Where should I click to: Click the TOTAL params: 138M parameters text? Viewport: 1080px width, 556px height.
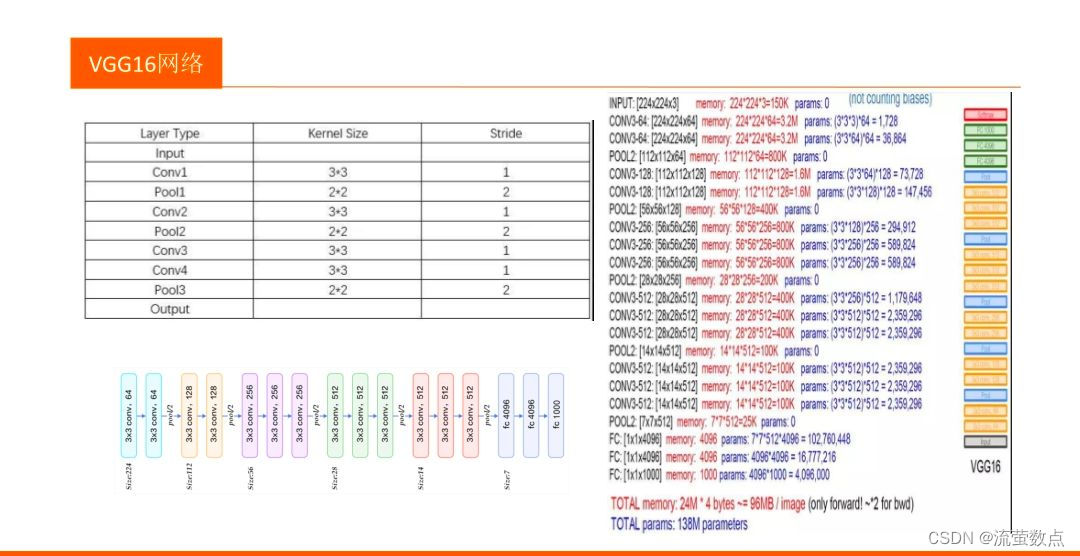pyautogui.click(x=678, y=524)
